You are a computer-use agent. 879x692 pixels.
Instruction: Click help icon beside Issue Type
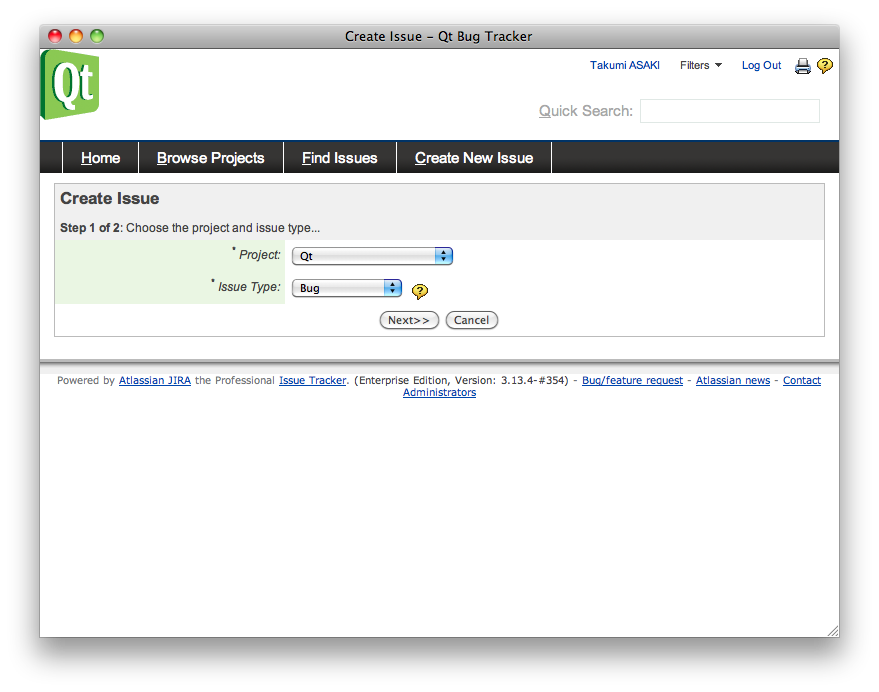pos(420,291)
